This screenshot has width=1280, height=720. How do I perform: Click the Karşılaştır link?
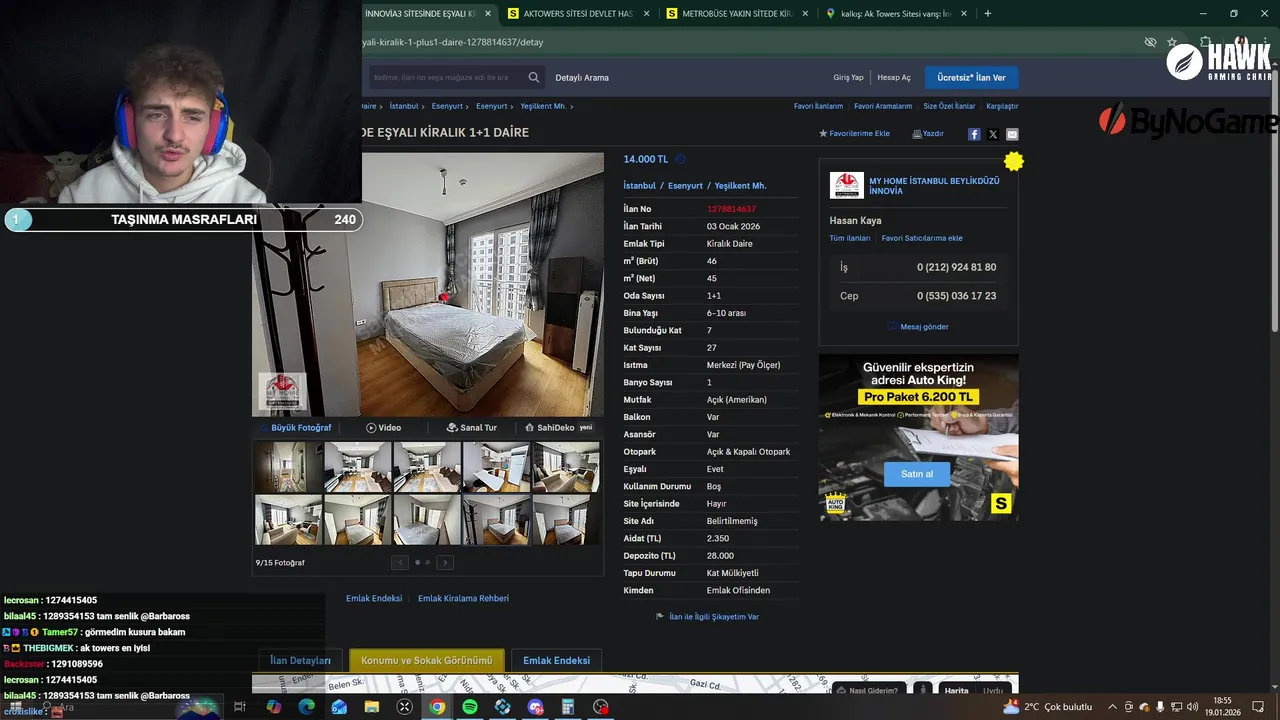point(1002,106)
